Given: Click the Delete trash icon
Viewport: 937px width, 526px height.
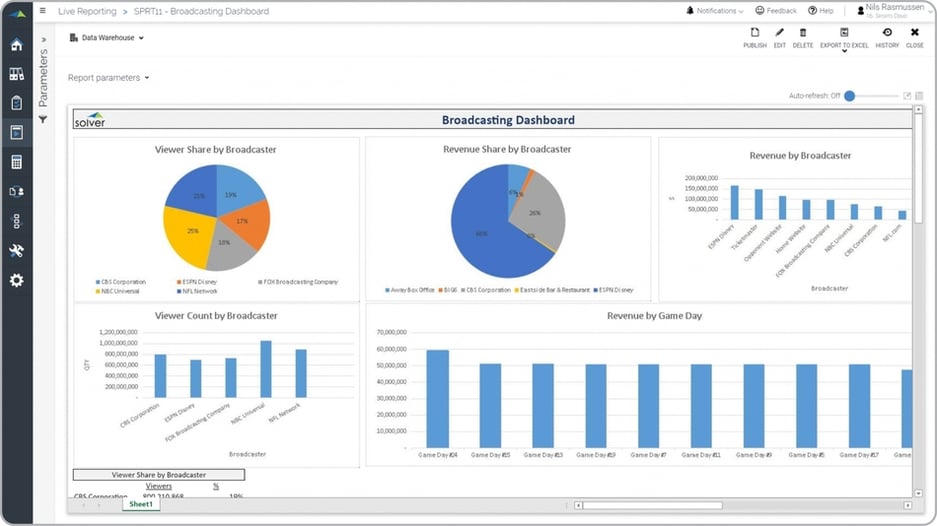Looking at the screenshot, I should pyautogui.click(x=802, y=37).
